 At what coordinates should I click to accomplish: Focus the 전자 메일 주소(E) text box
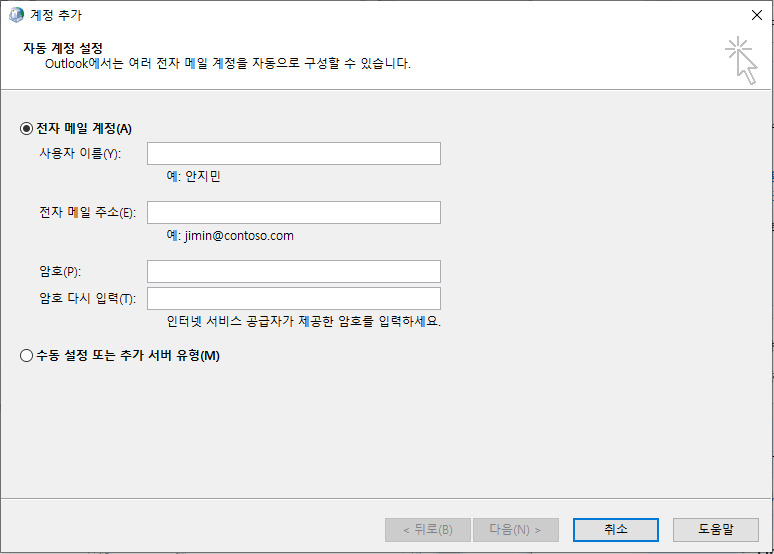[x=294, y=212]
